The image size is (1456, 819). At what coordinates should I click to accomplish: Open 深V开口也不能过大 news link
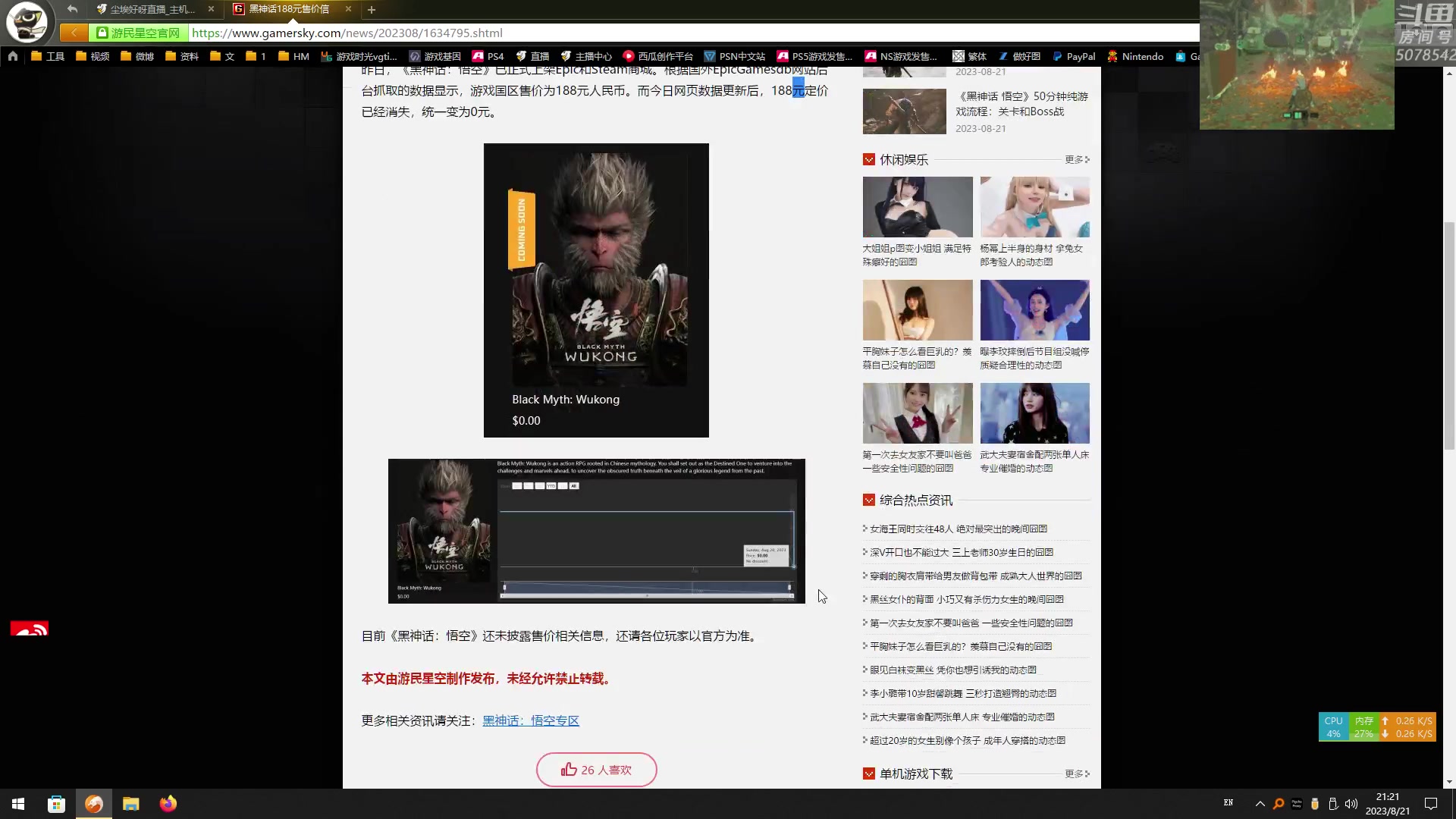tap(962, 552)
